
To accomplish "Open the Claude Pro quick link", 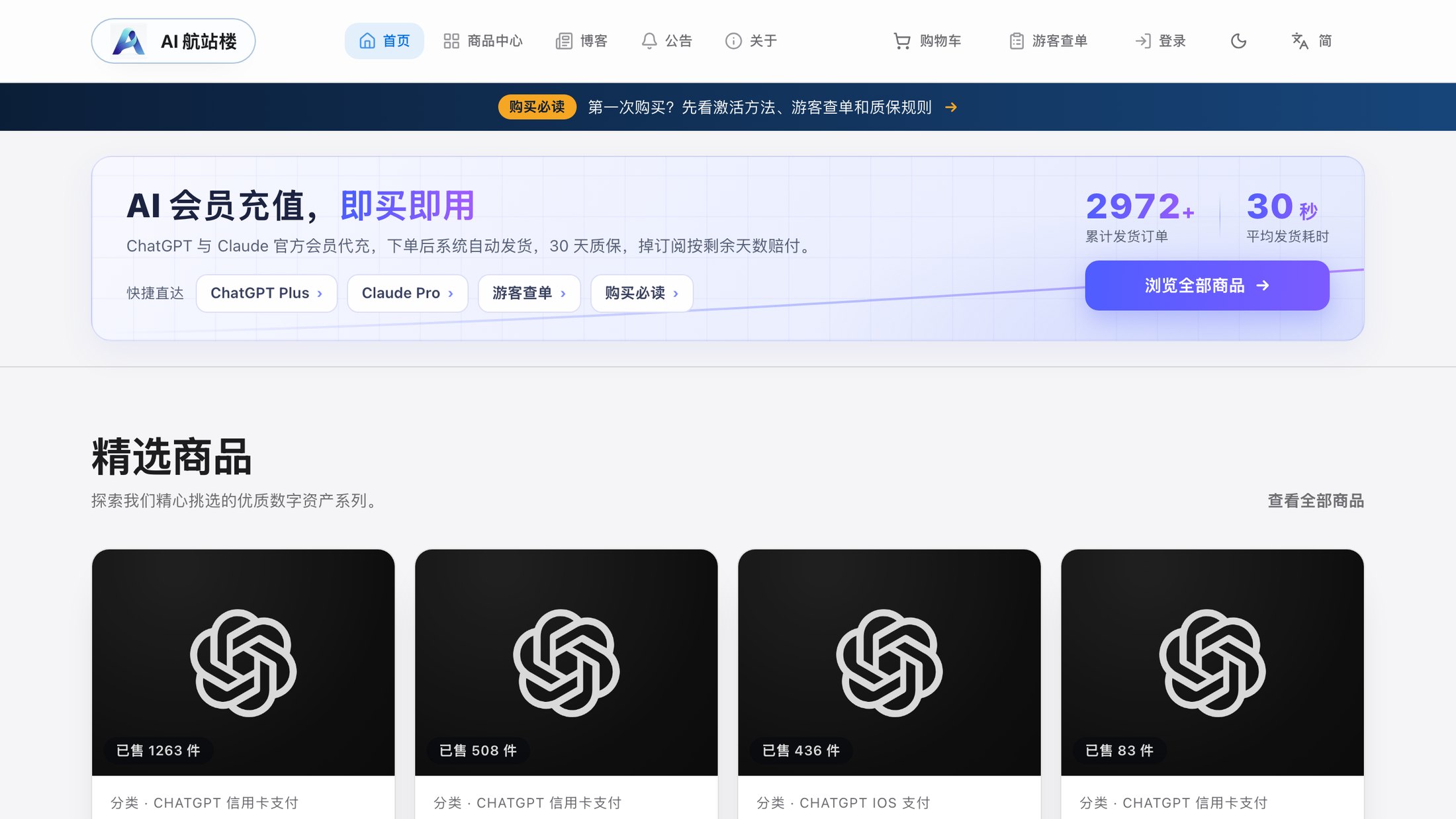I will [408, 293].
